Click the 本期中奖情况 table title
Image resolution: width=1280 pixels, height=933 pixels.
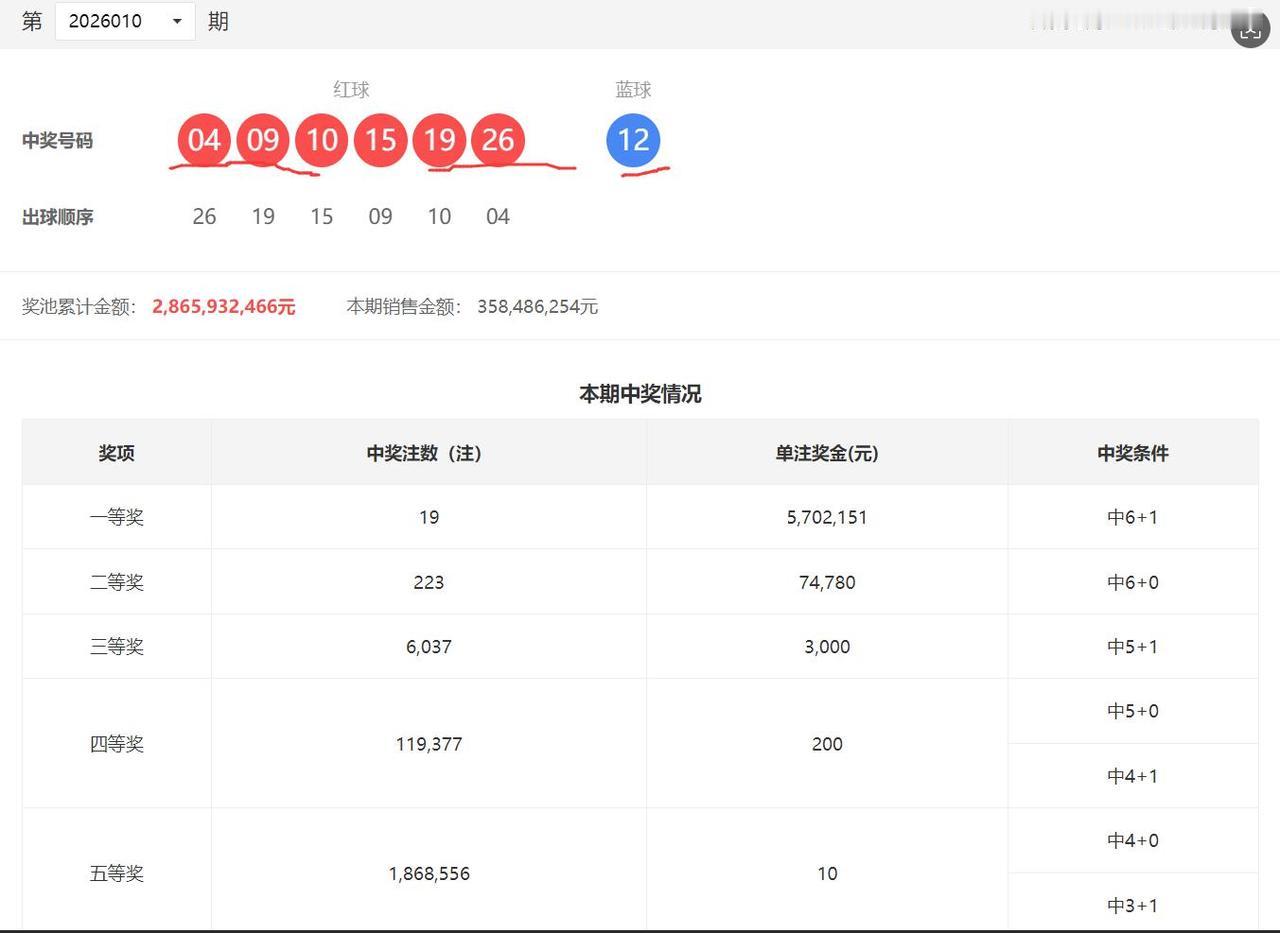(x=639, y=394)
